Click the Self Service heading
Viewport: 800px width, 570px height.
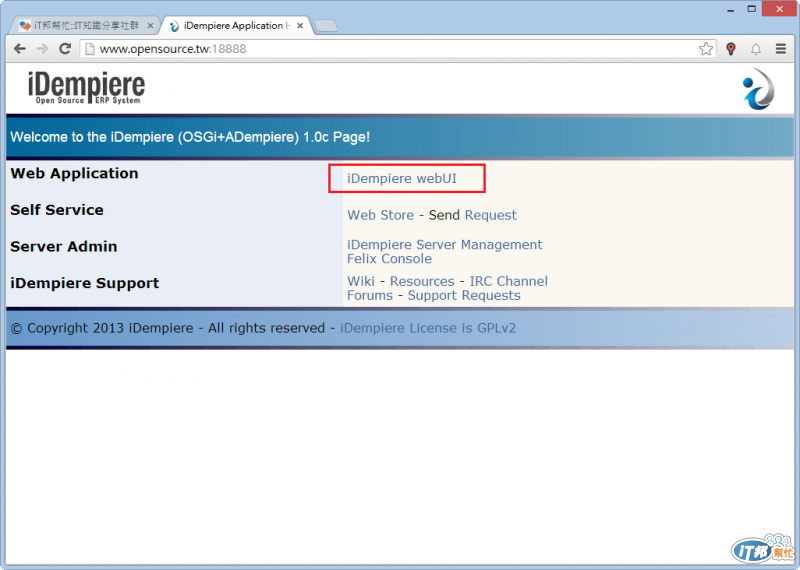[x=57, y=210]
